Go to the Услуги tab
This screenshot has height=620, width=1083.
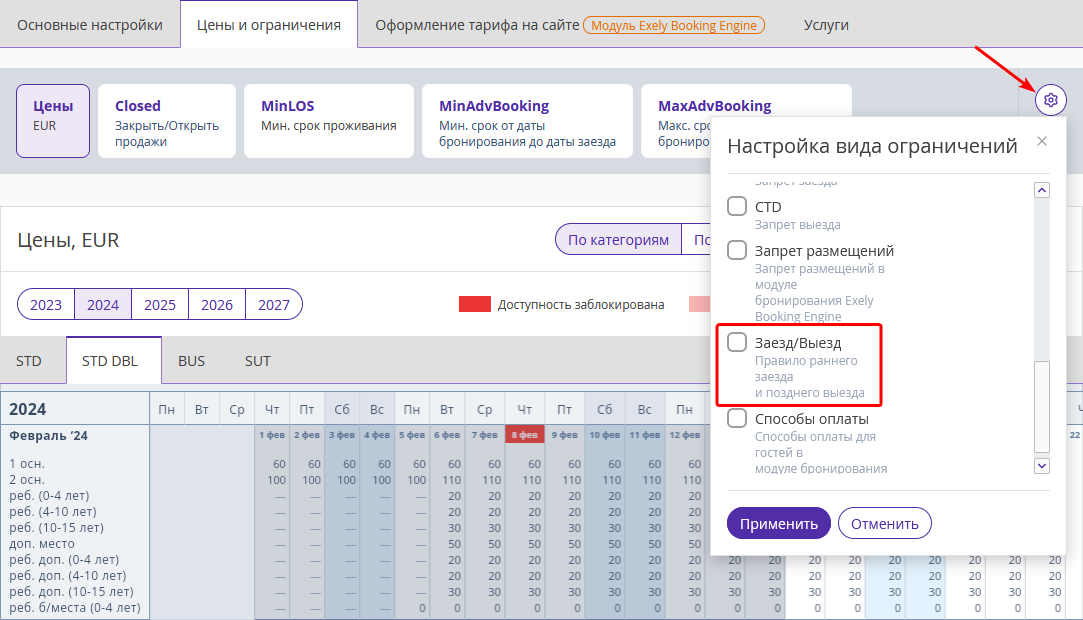(826, 25)
